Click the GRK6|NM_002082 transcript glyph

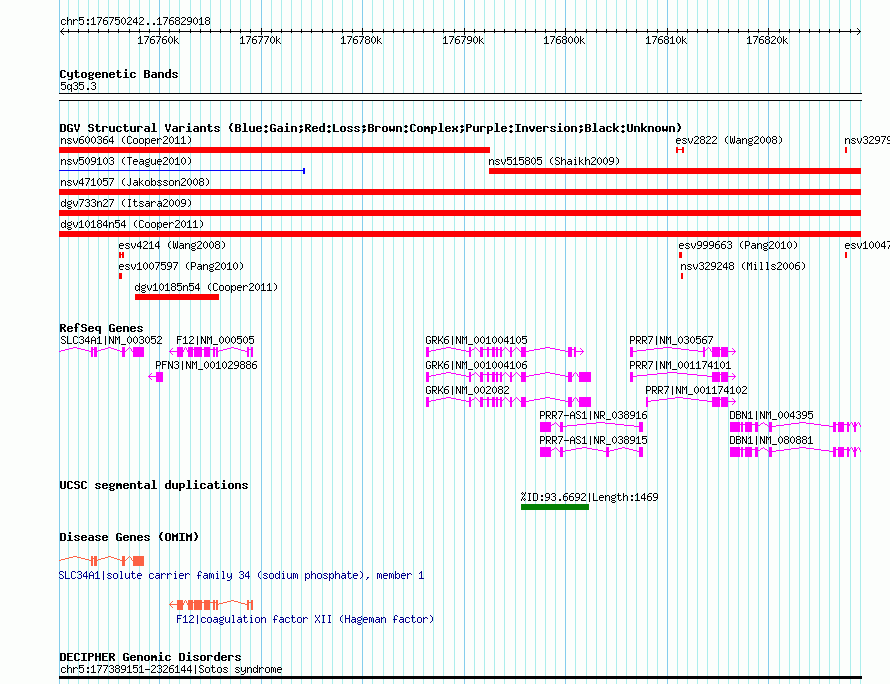pyautogui.click(x=509, y=402)
